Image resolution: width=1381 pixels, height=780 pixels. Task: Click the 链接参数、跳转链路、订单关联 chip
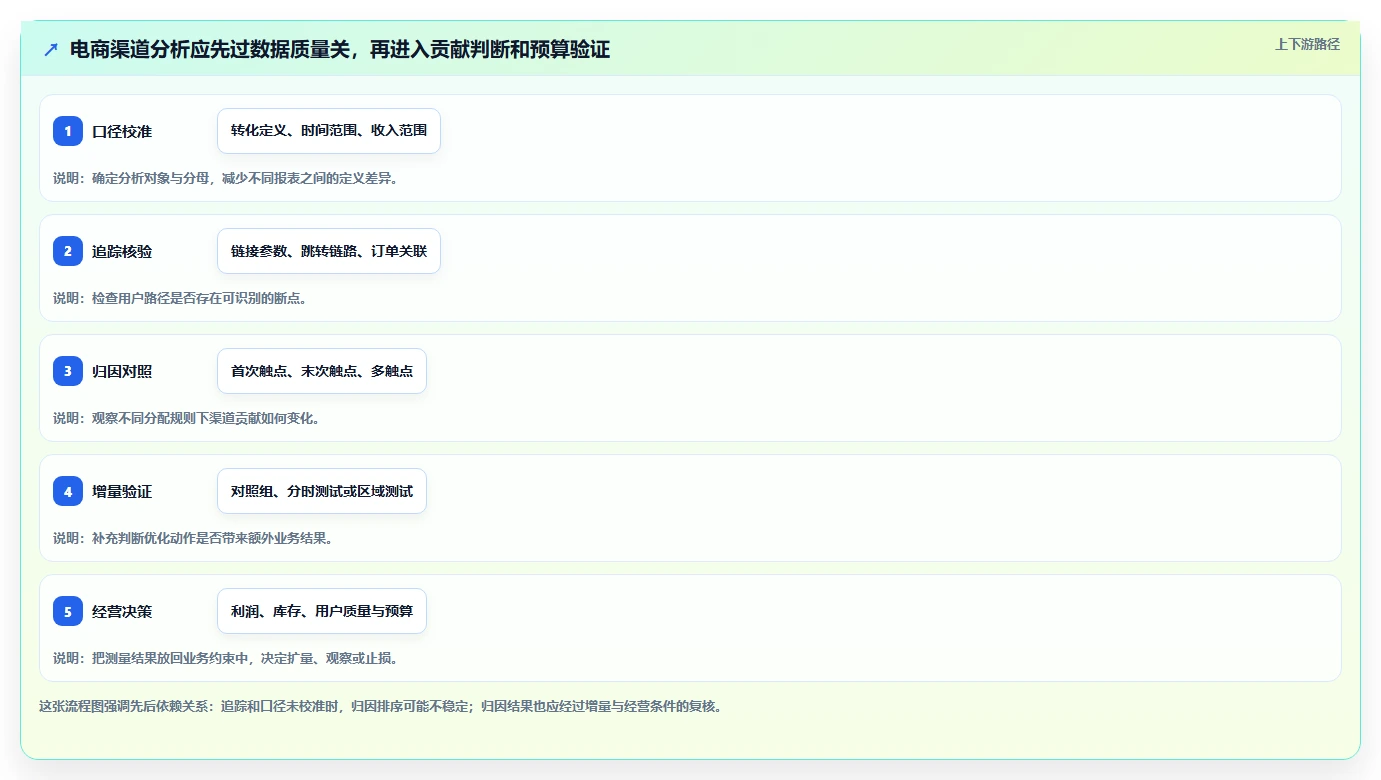(x=329, y=251)
